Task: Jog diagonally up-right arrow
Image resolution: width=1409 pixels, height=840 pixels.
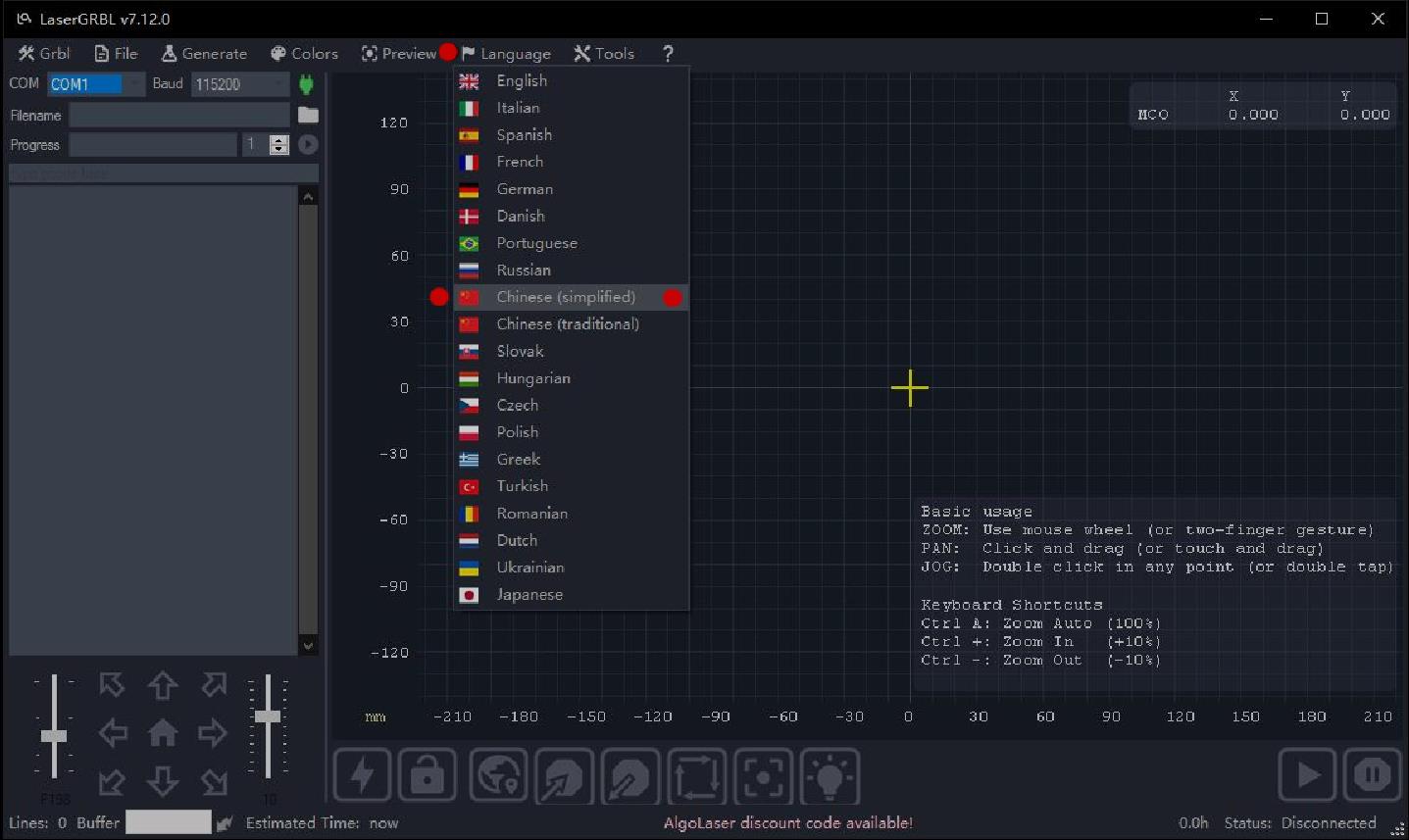Action: (x=214, y=684)
